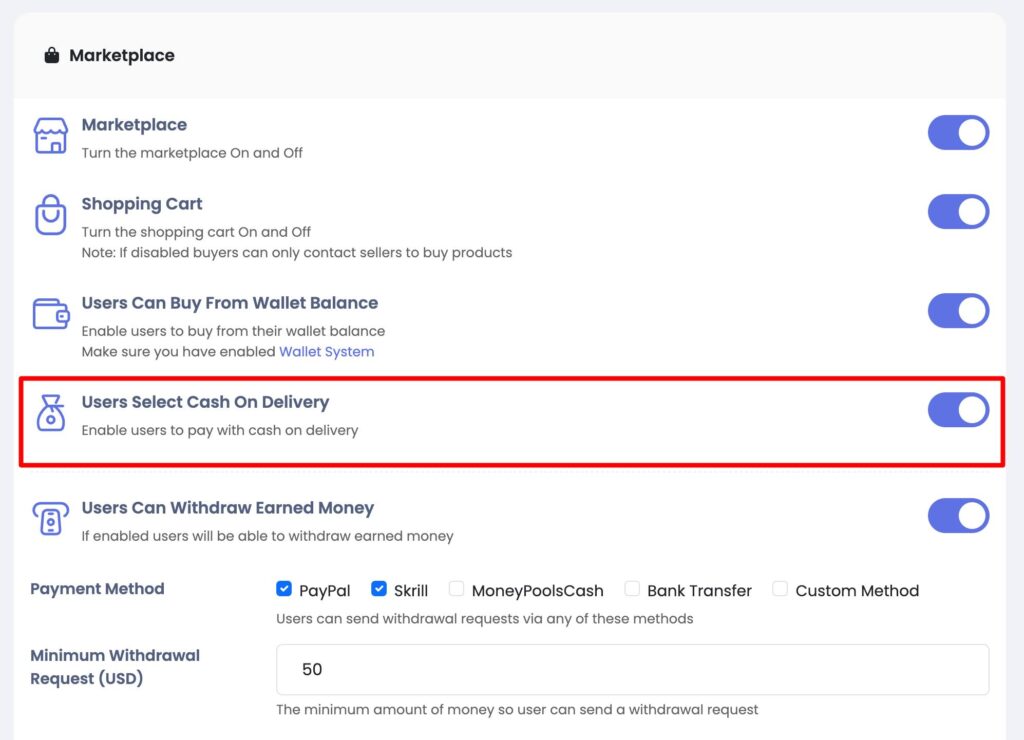The image size is (1024, 740).
Task: Toggle Users Can Withdraw Earned Money
Action: pyautogui.click(x=958, y=516)
